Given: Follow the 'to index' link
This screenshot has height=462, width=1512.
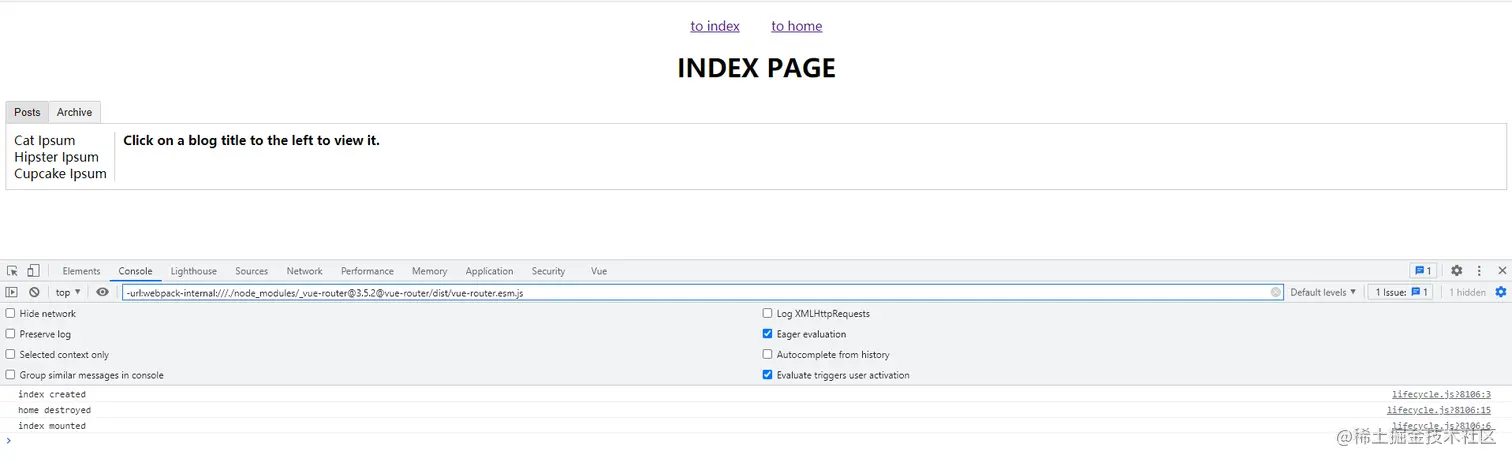Looking at the screenshot, I should [x=715, y=26].
